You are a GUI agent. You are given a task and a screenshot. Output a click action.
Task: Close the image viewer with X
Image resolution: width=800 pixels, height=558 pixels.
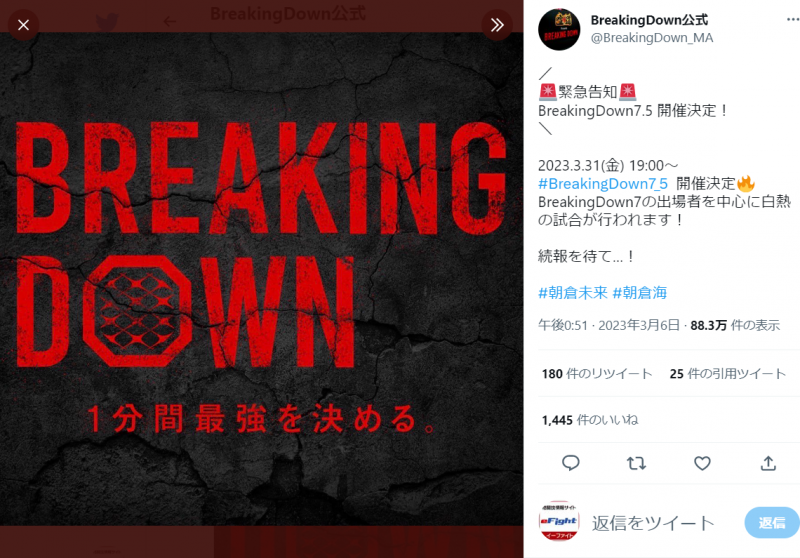23,25
